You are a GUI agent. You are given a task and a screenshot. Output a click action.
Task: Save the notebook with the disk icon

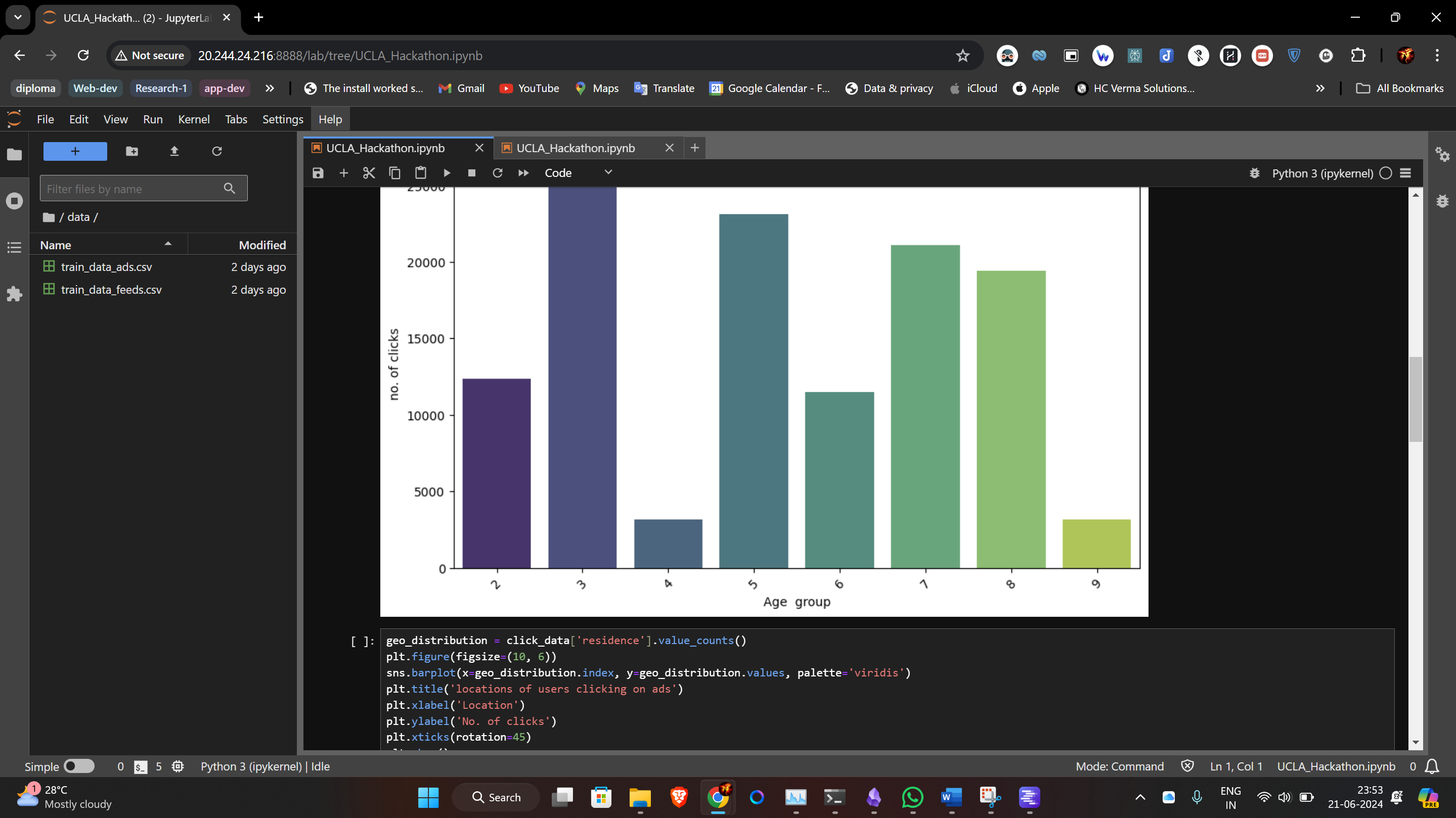click(x=318, y=173)
